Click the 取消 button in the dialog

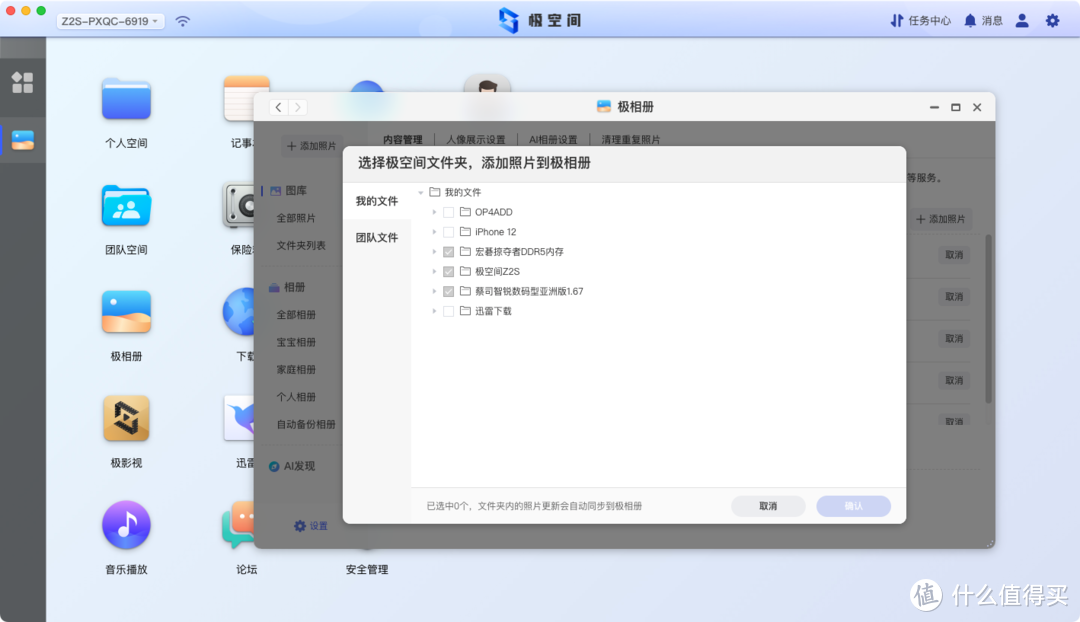click(x=768, y=506)
